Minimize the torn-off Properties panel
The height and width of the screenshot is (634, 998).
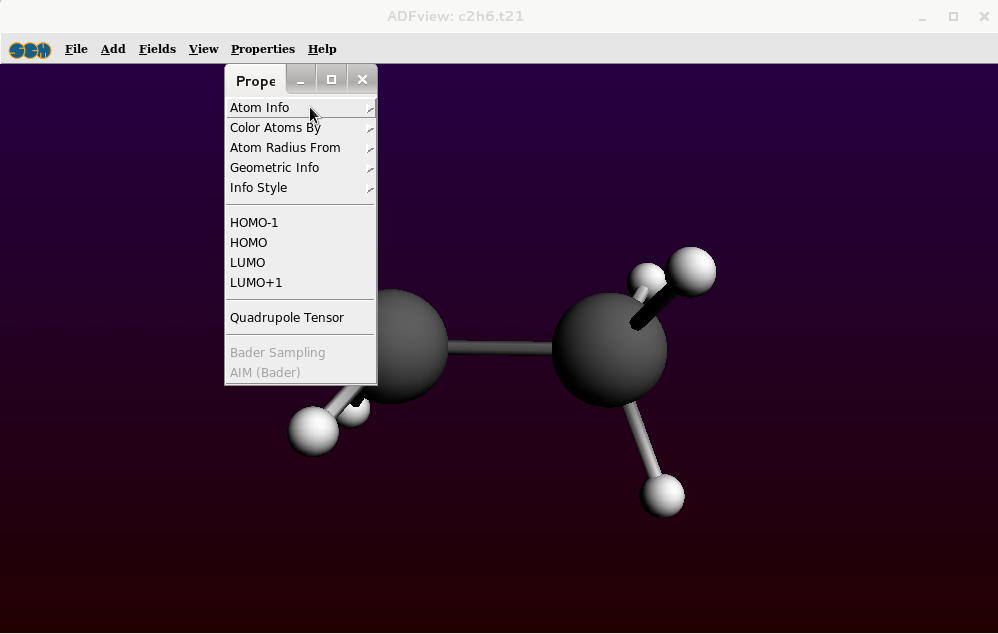pyautogui.click(x=300, y=80)
